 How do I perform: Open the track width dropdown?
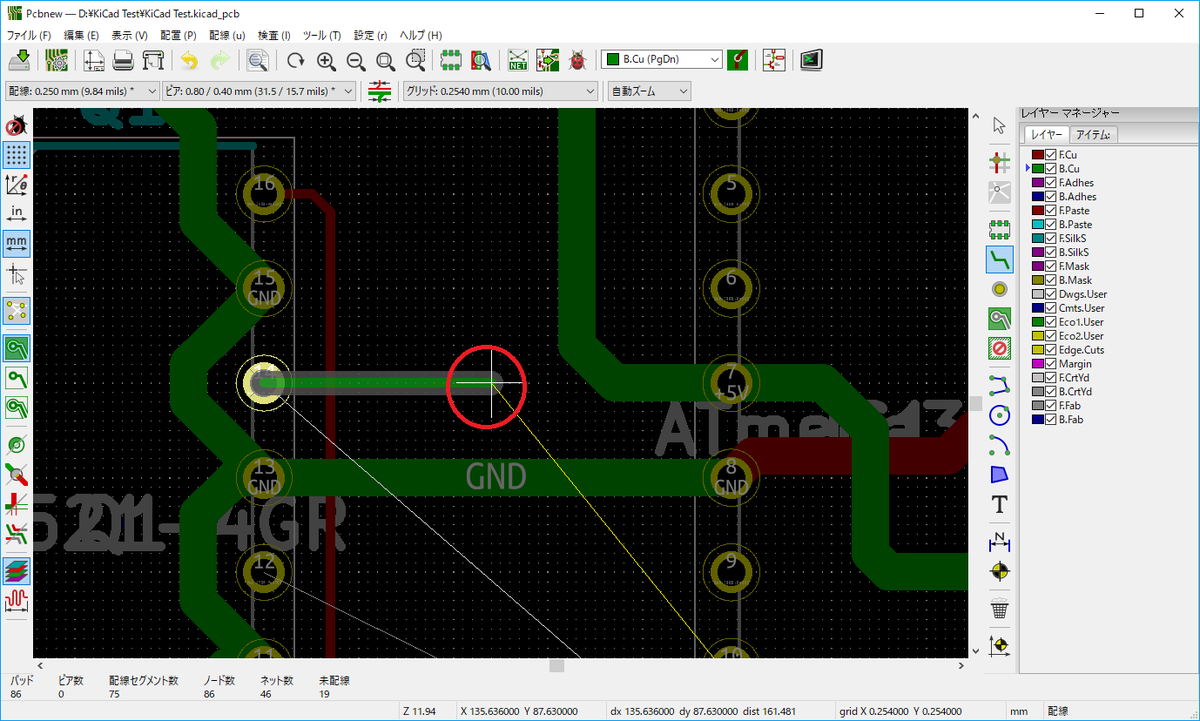pos(82,91)
